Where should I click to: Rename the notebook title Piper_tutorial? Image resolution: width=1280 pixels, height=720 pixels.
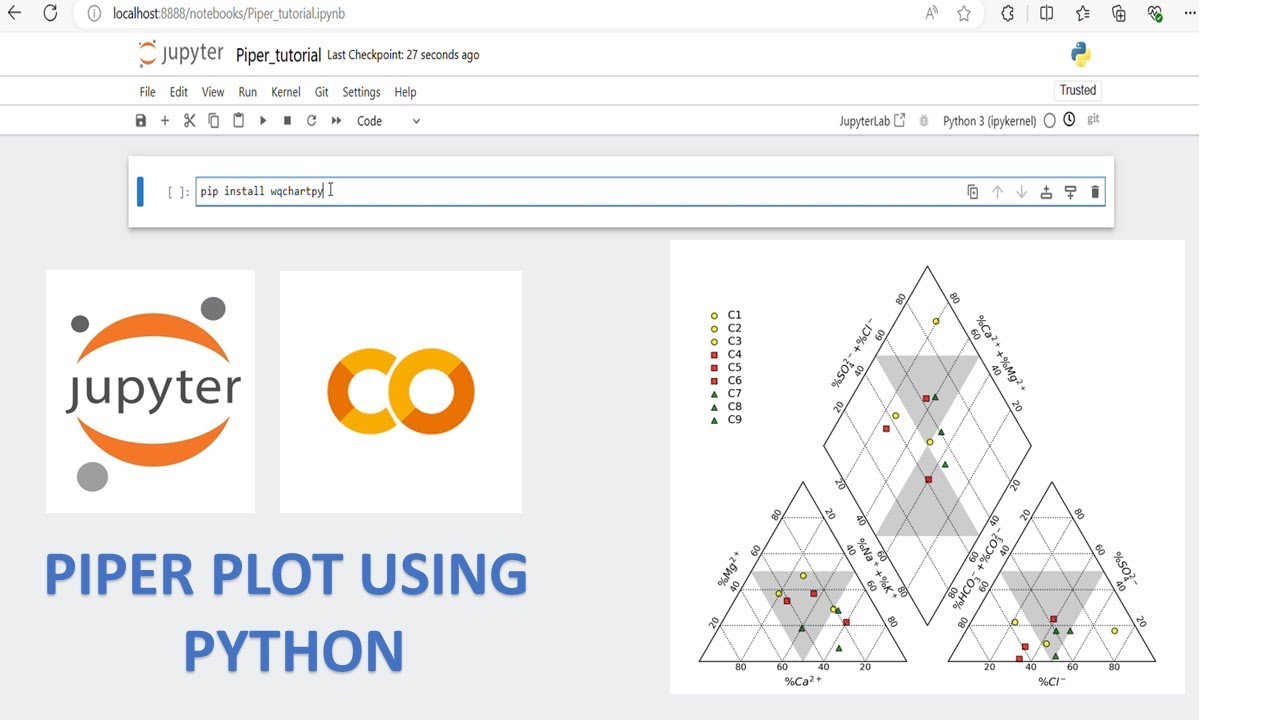279,55
